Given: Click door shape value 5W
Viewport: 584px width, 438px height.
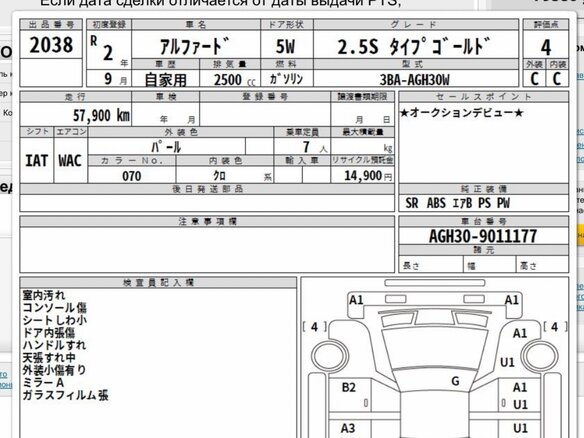Looking at the screenshot, I should (285, 47).
